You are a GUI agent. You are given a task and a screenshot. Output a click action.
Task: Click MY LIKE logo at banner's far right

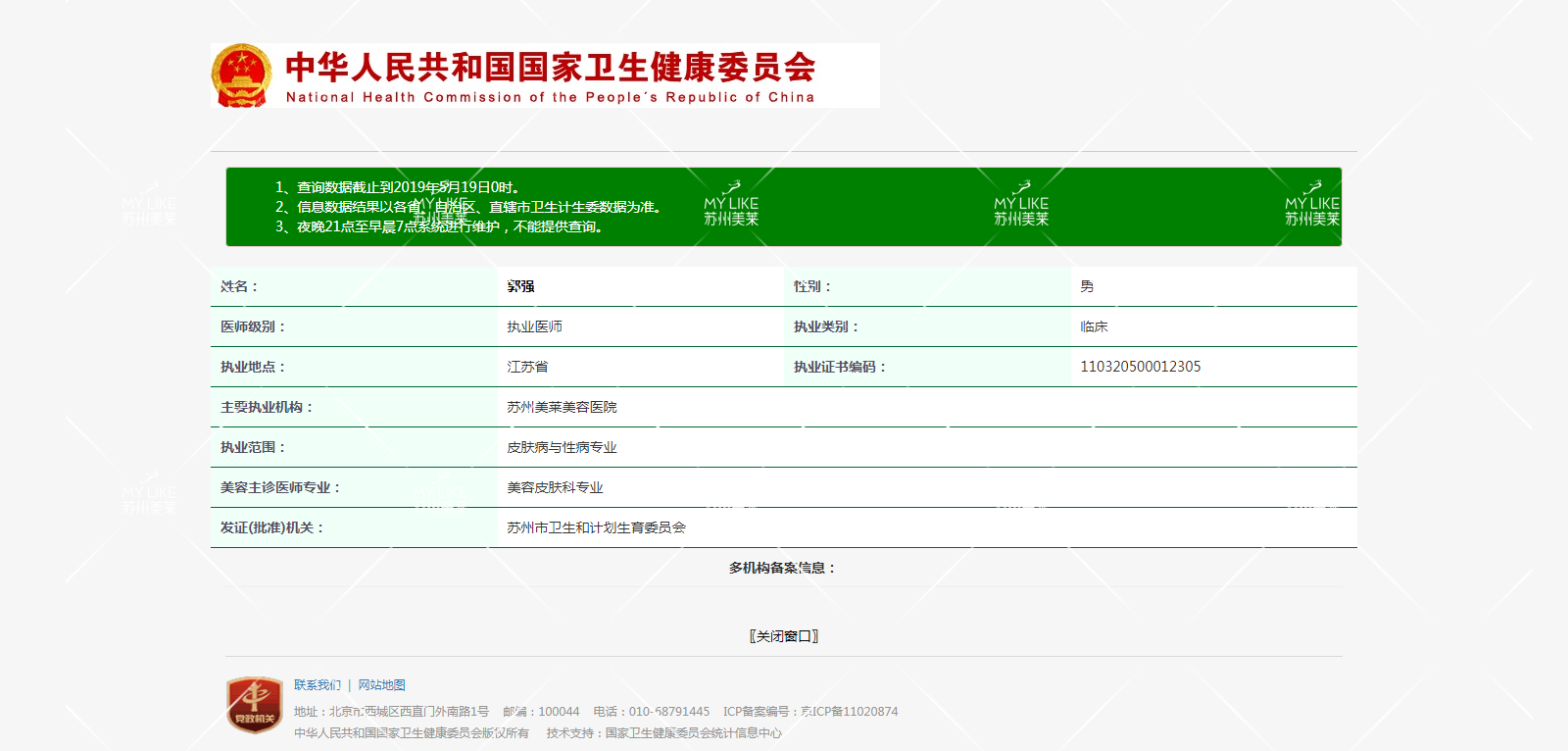(x=1311, y=205)
